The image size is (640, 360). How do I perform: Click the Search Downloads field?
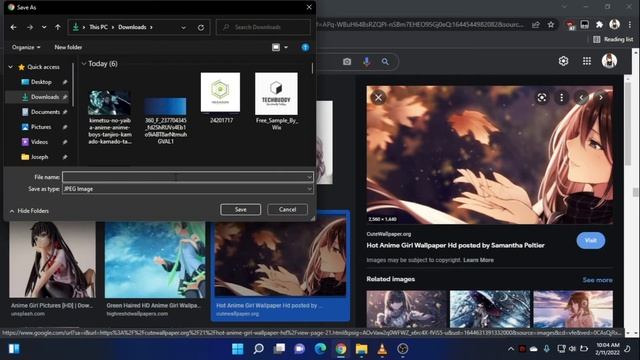point(263,27)
